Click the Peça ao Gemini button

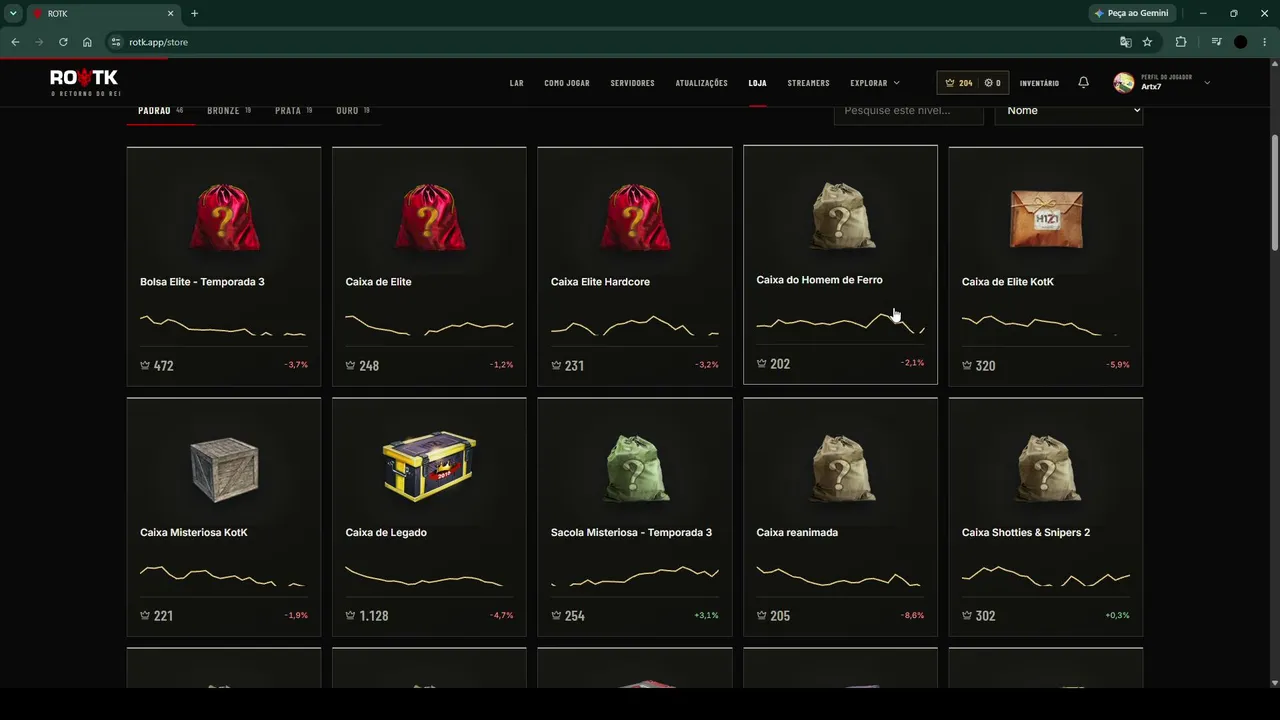[1131, 14]
